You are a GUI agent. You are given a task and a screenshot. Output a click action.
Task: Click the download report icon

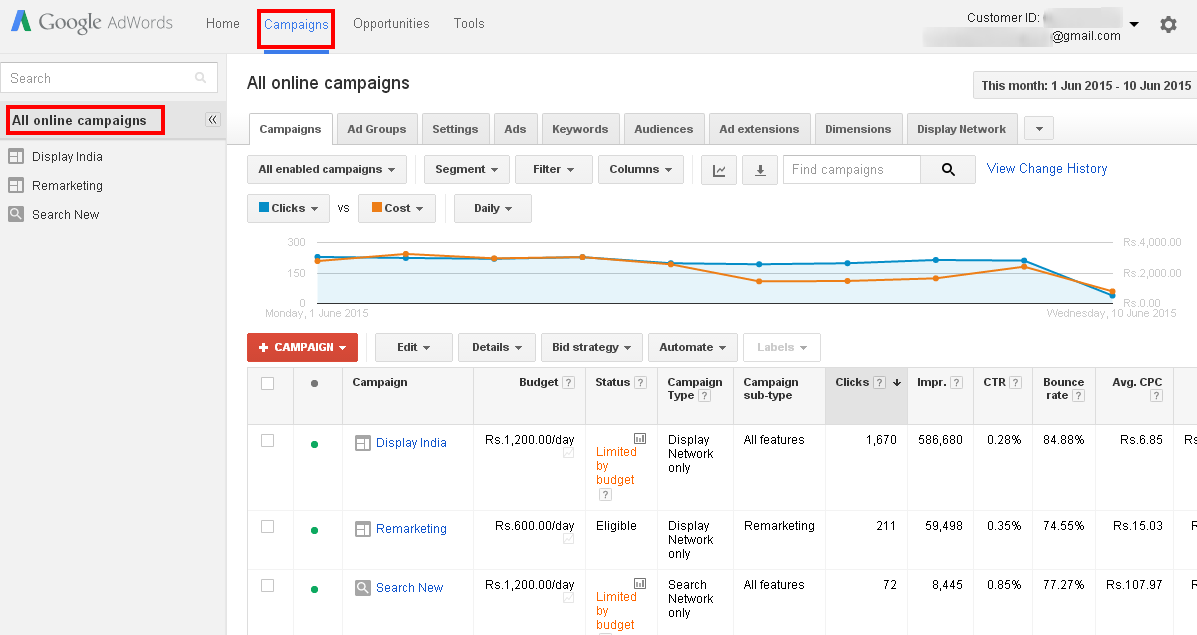coord(760,169)
